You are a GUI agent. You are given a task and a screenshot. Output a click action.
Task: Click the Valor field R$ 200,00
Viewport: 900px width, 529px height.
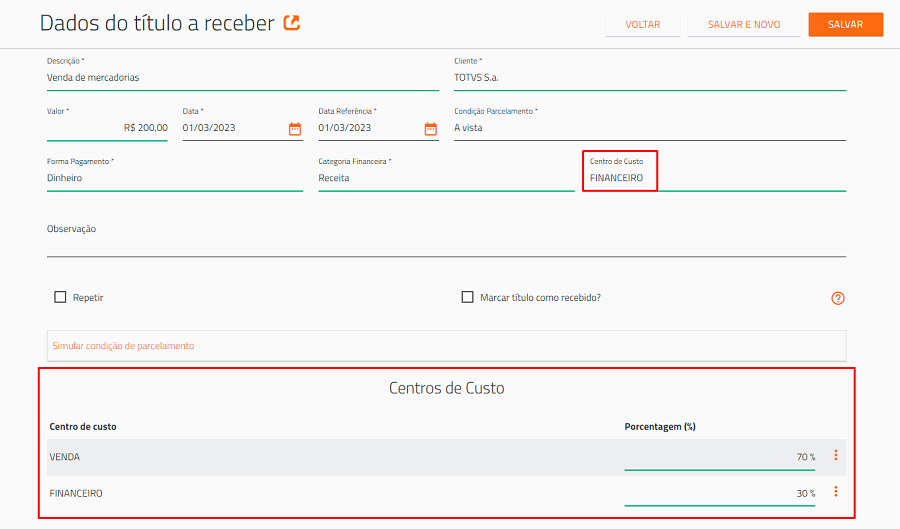pos(107,127)
